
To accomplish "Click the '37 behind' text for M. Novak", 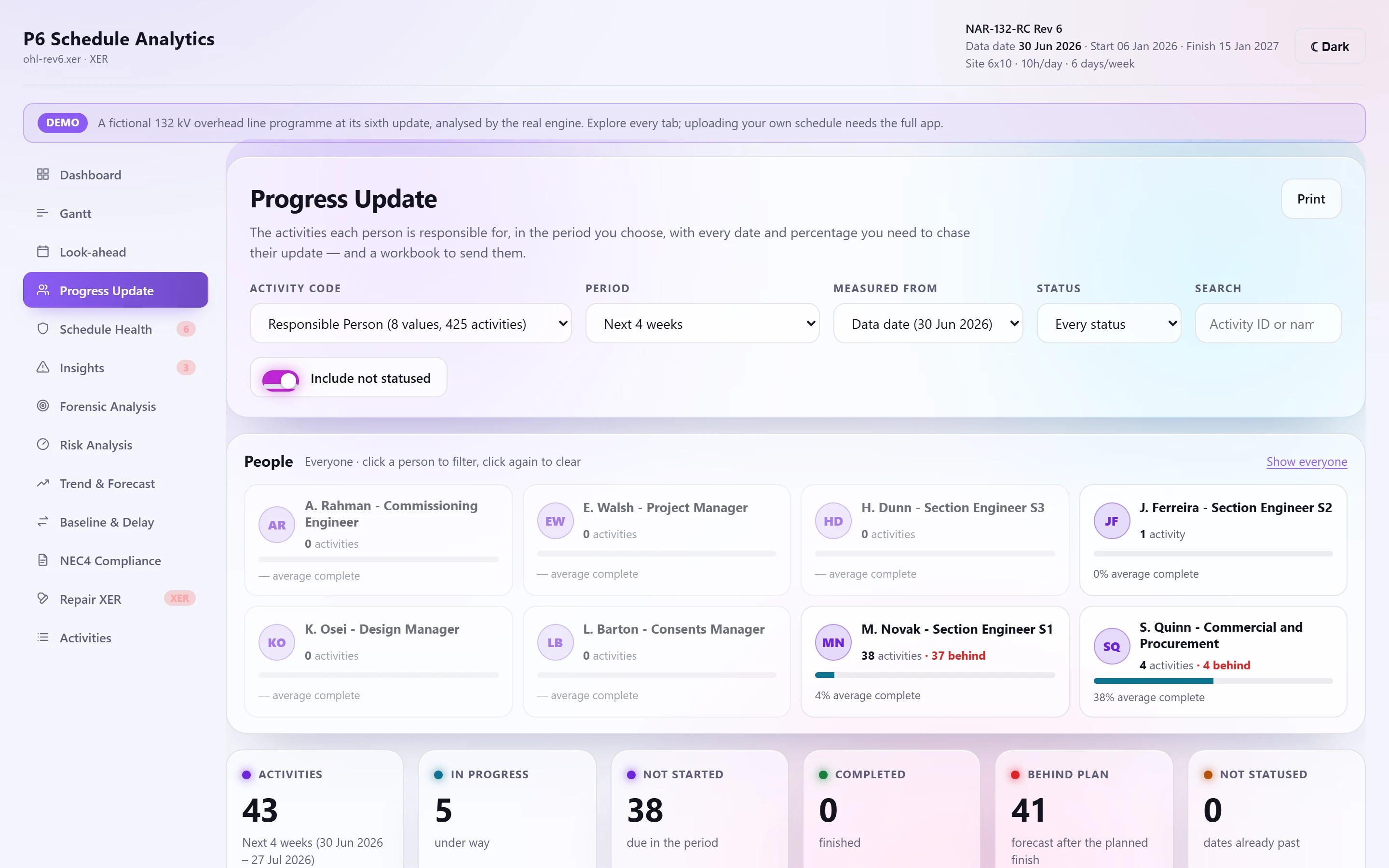I will pyautogui.click(x=958, y=656).
